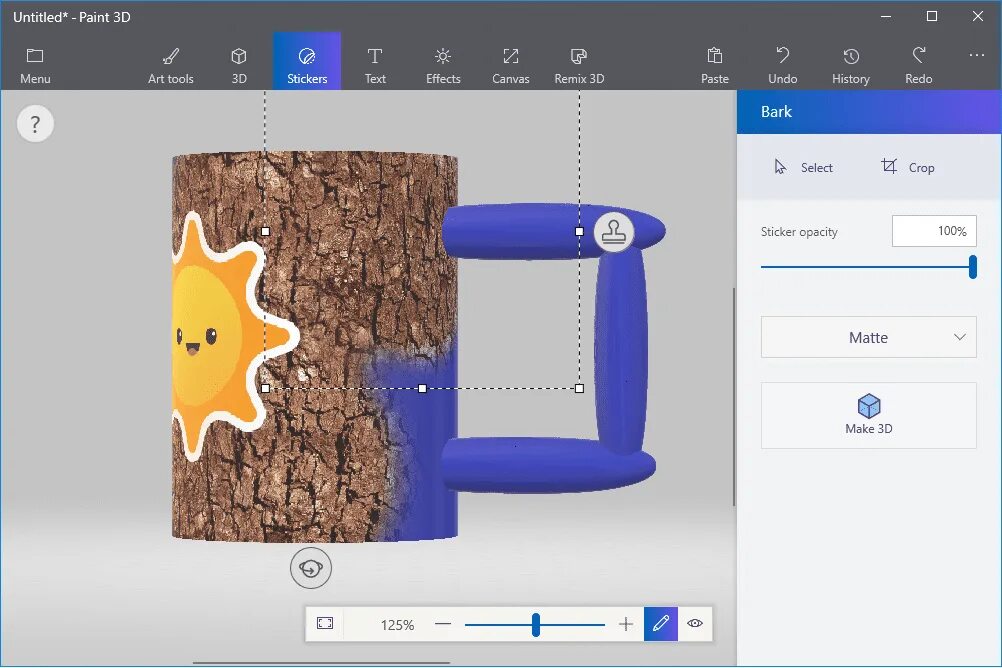1002x668 pixels.
Task: Zoom out with the minus button
Action: click(443, 624)
